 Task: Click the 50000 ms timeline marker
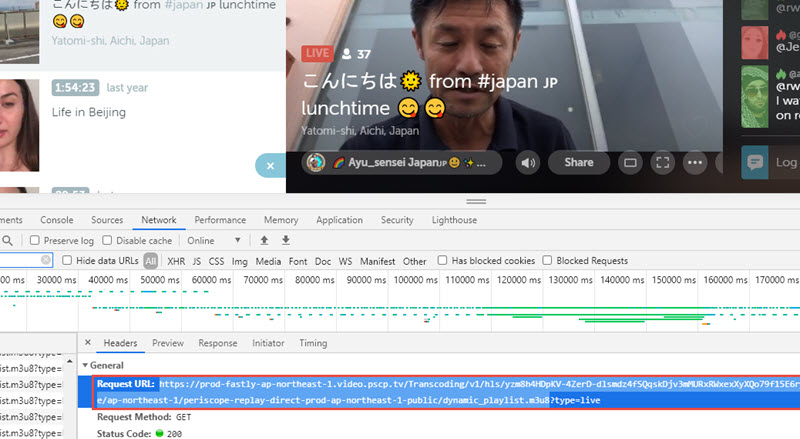(160, 280)
